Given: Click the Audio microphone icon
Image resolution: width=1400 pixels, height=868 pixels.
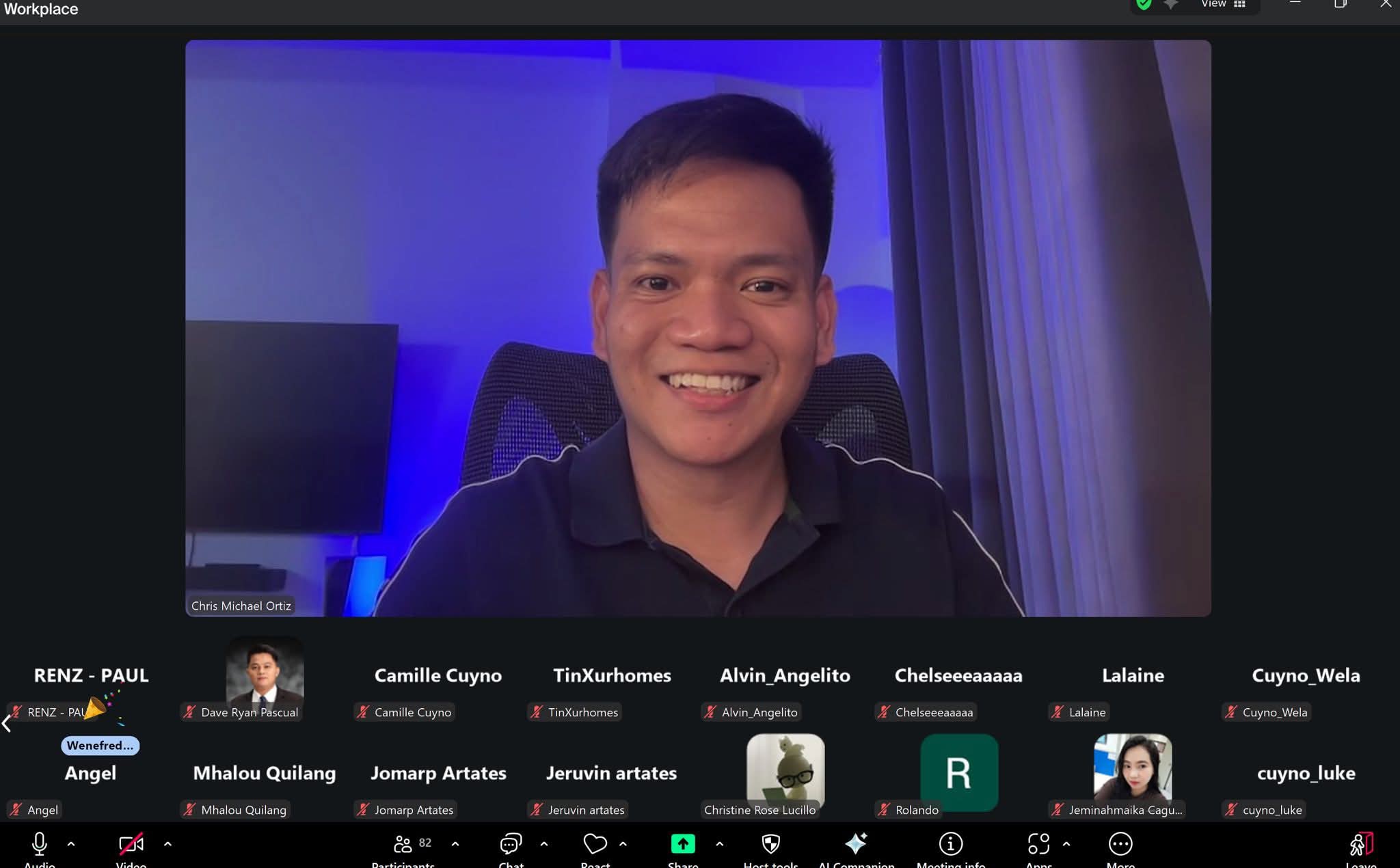Looking at the screenshot, I should (40, 844).
